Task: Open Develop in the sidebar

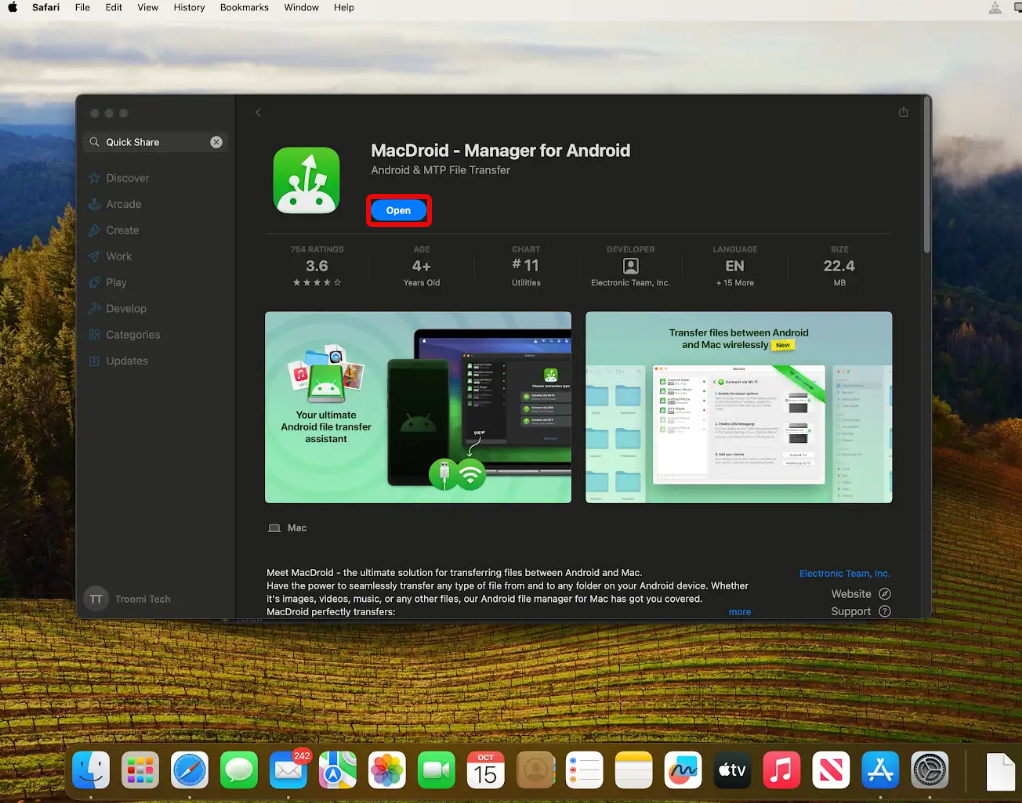Action: (126, 308)
